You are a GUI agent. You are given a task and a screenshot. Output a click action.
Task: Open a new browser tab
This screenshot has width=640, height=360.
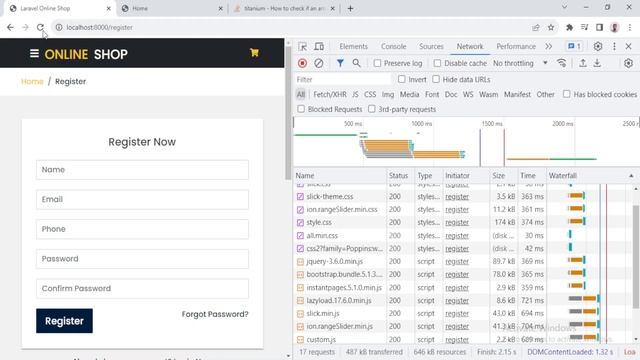pos(350,8)
